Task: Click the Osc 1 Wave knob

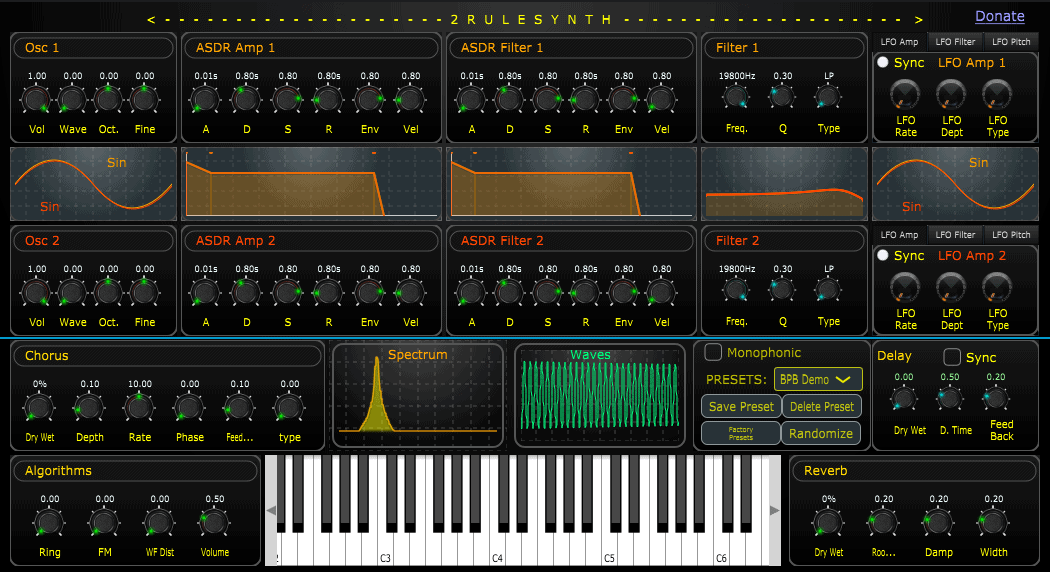Action: 73,98
